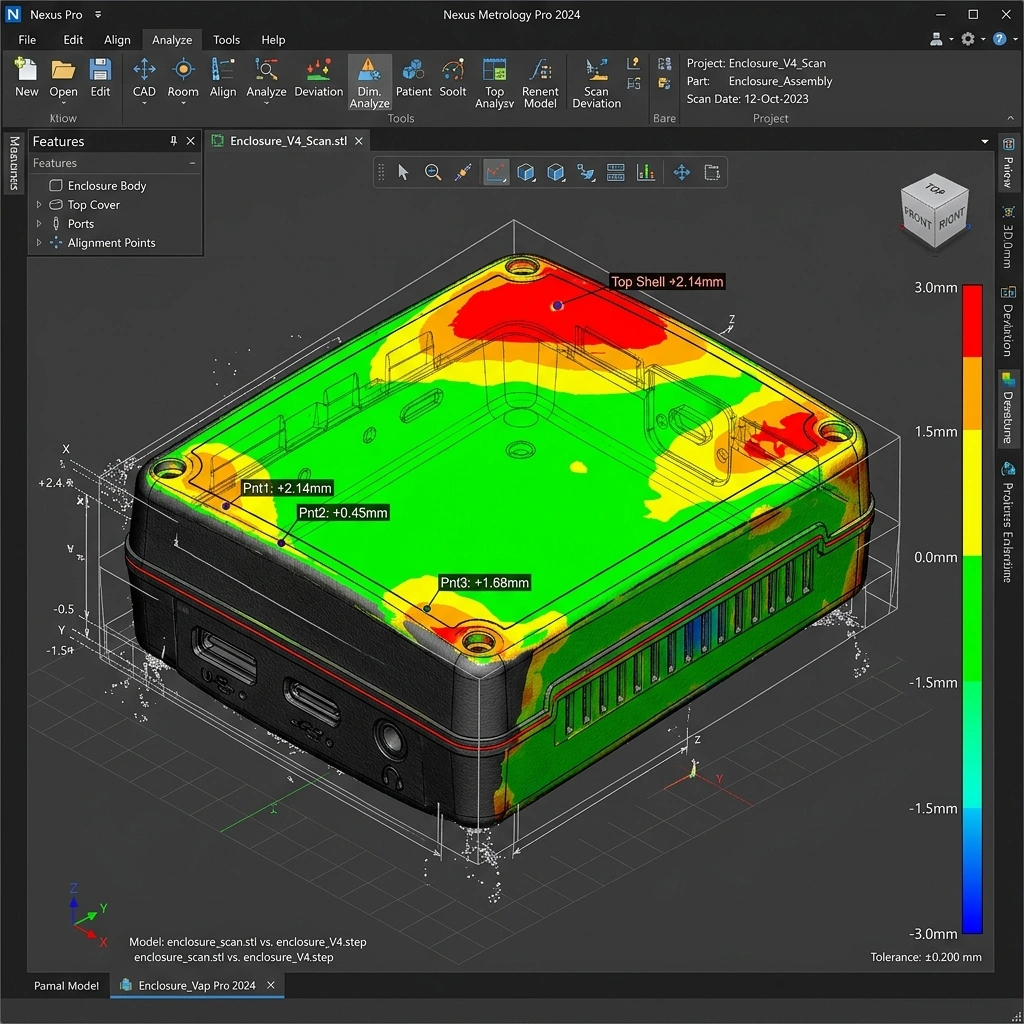
Task: Click the red section of deviation color scale
Action: pos(972,320)
